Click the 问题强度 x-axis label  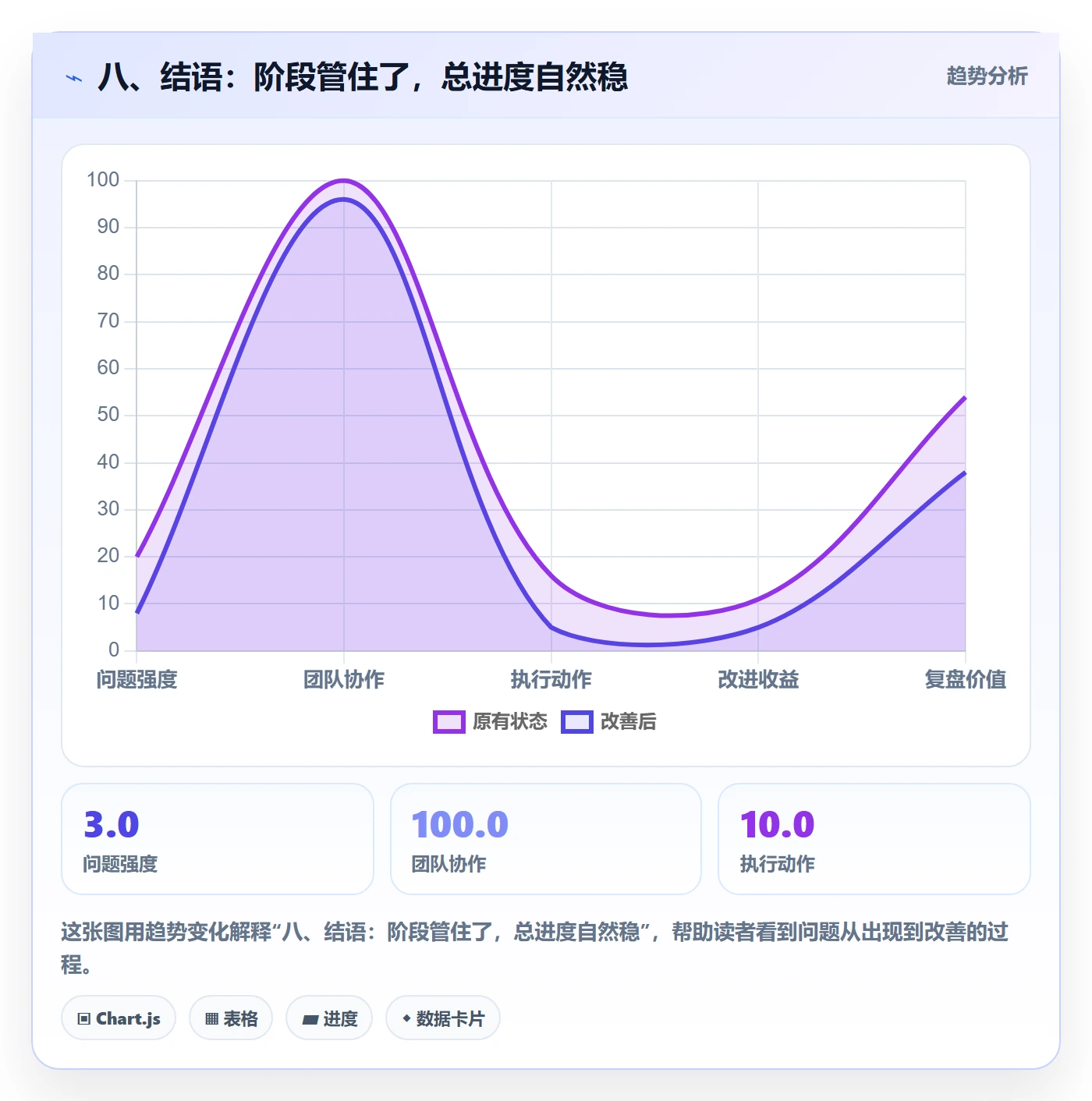coord(136,680)
